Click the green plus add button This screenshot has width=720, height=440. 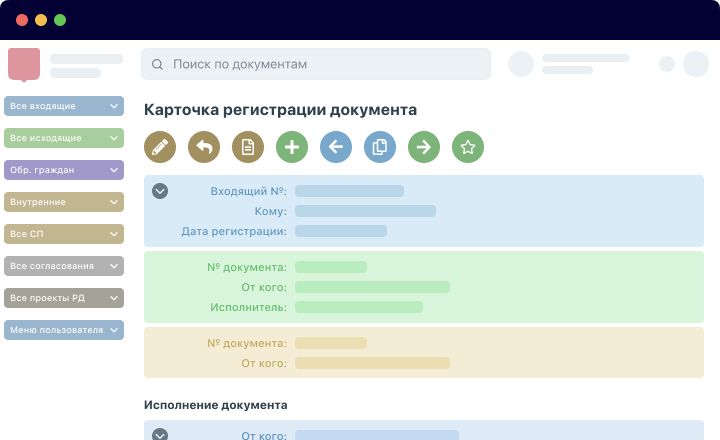pos(292,147)
